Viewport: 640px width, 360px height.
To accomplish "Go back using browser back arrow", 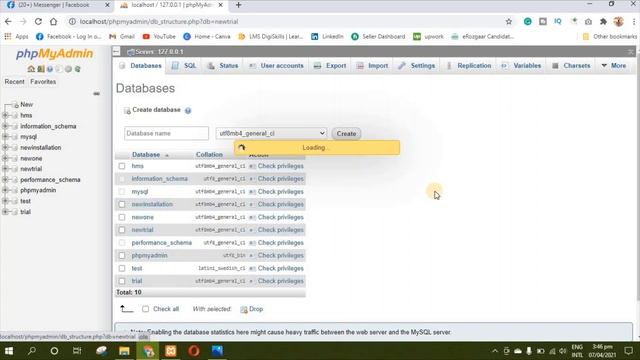I will coord(8,21).
